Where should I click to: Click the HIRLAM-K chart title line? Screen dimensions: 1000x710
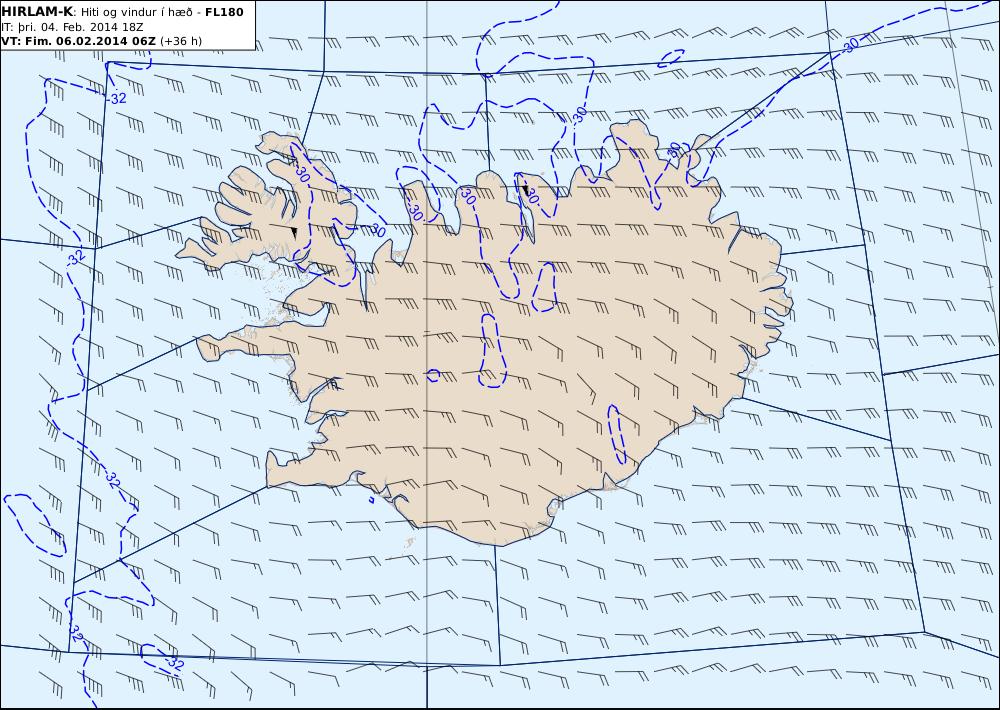[x=122, y=12]
